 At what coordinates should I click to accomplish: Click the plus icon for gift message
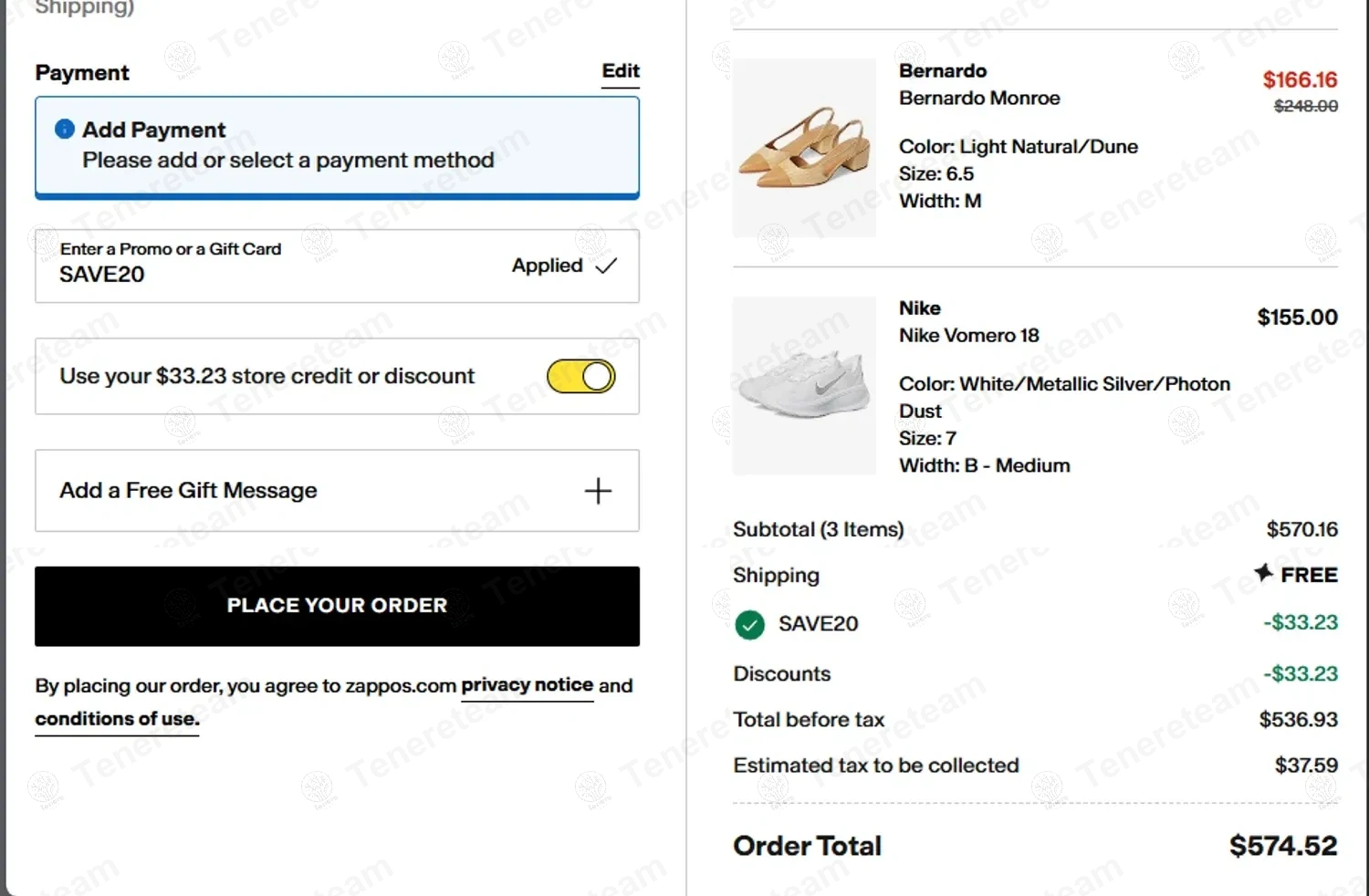pyautogui.click(x=598, y=491)
